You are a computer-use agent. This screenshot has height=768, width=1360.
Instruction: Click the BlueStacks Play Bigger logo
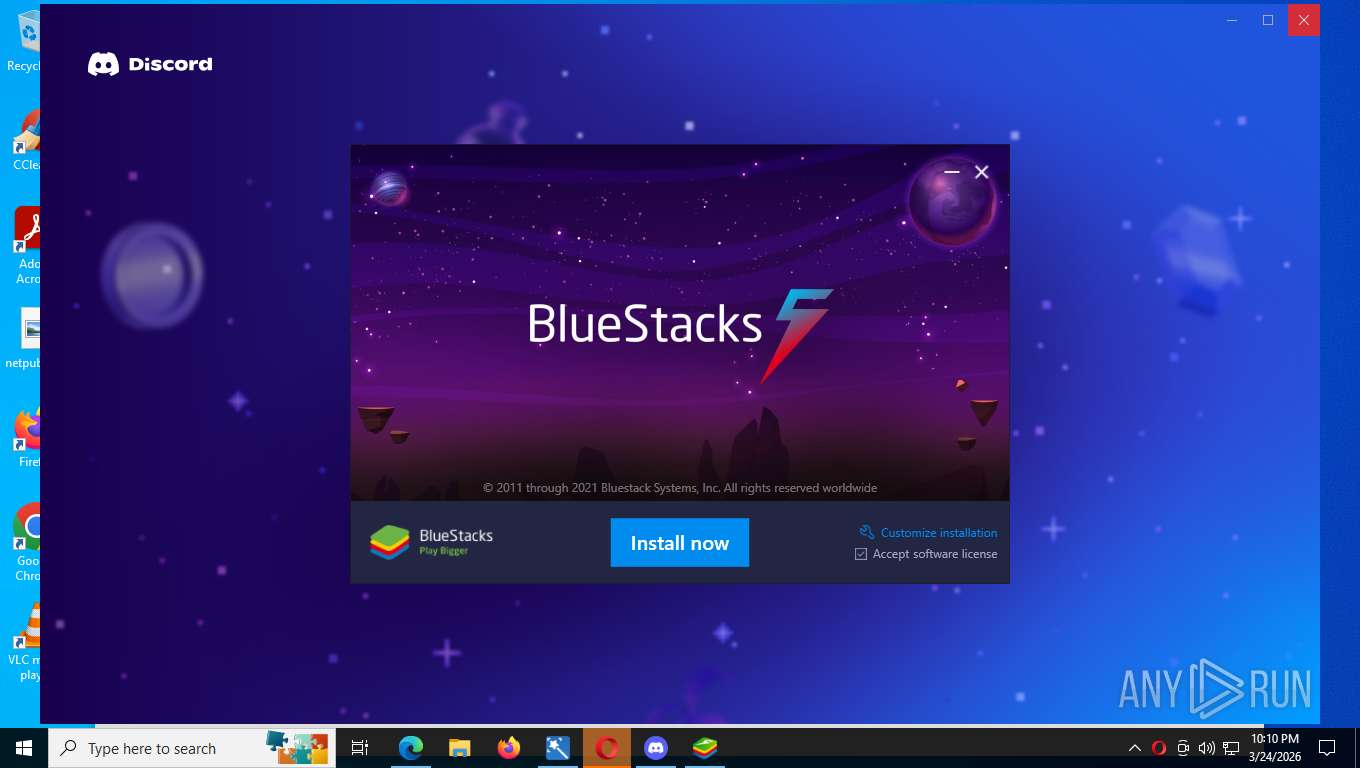coord(432,542)
